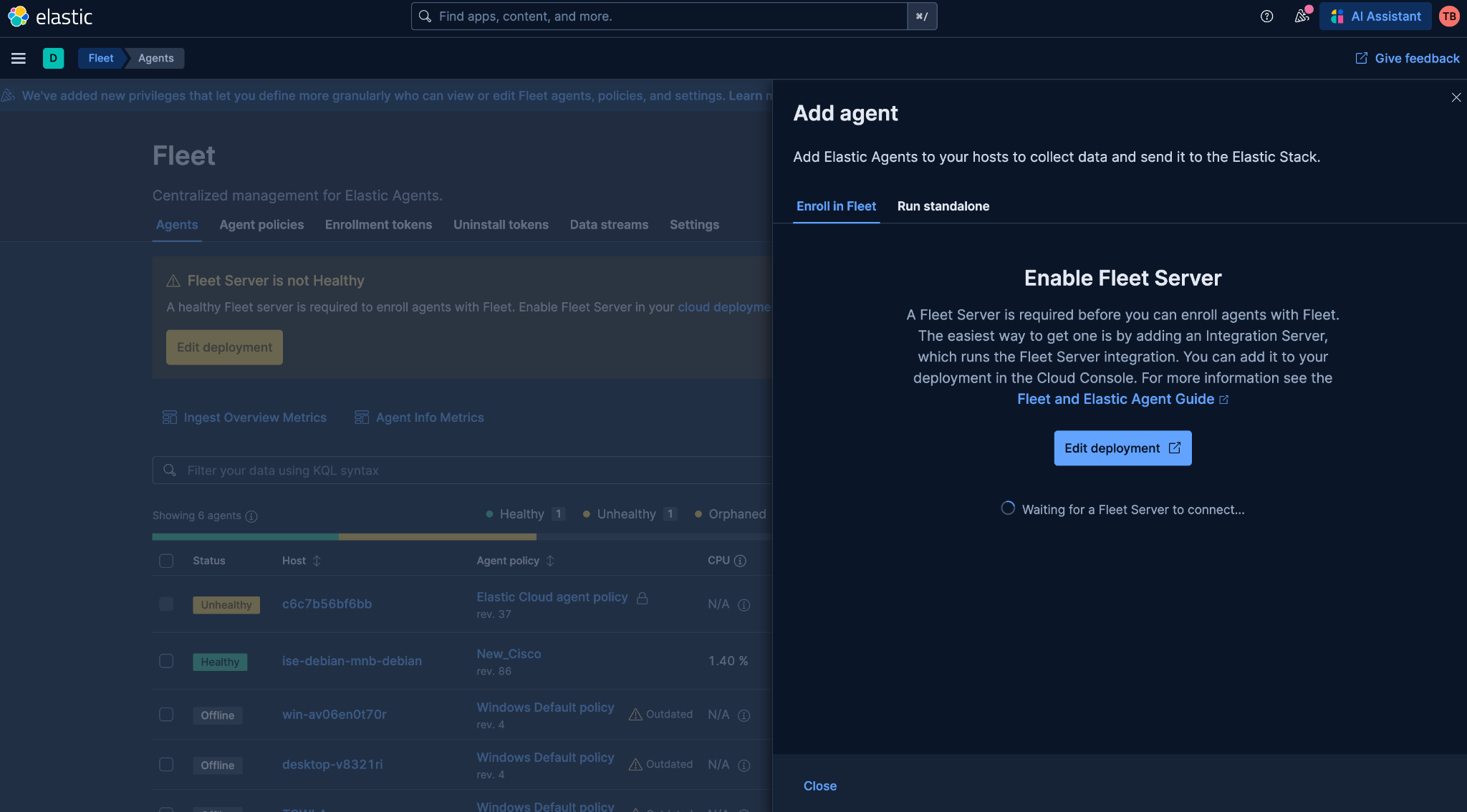Click the Elastic logo
The width and height of the screenshot is (1467, 812).
(50, 16)
